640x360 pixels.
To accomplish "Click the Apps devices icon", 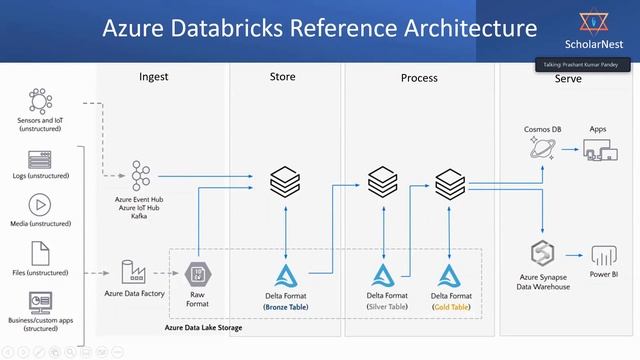I will [600, 150].
